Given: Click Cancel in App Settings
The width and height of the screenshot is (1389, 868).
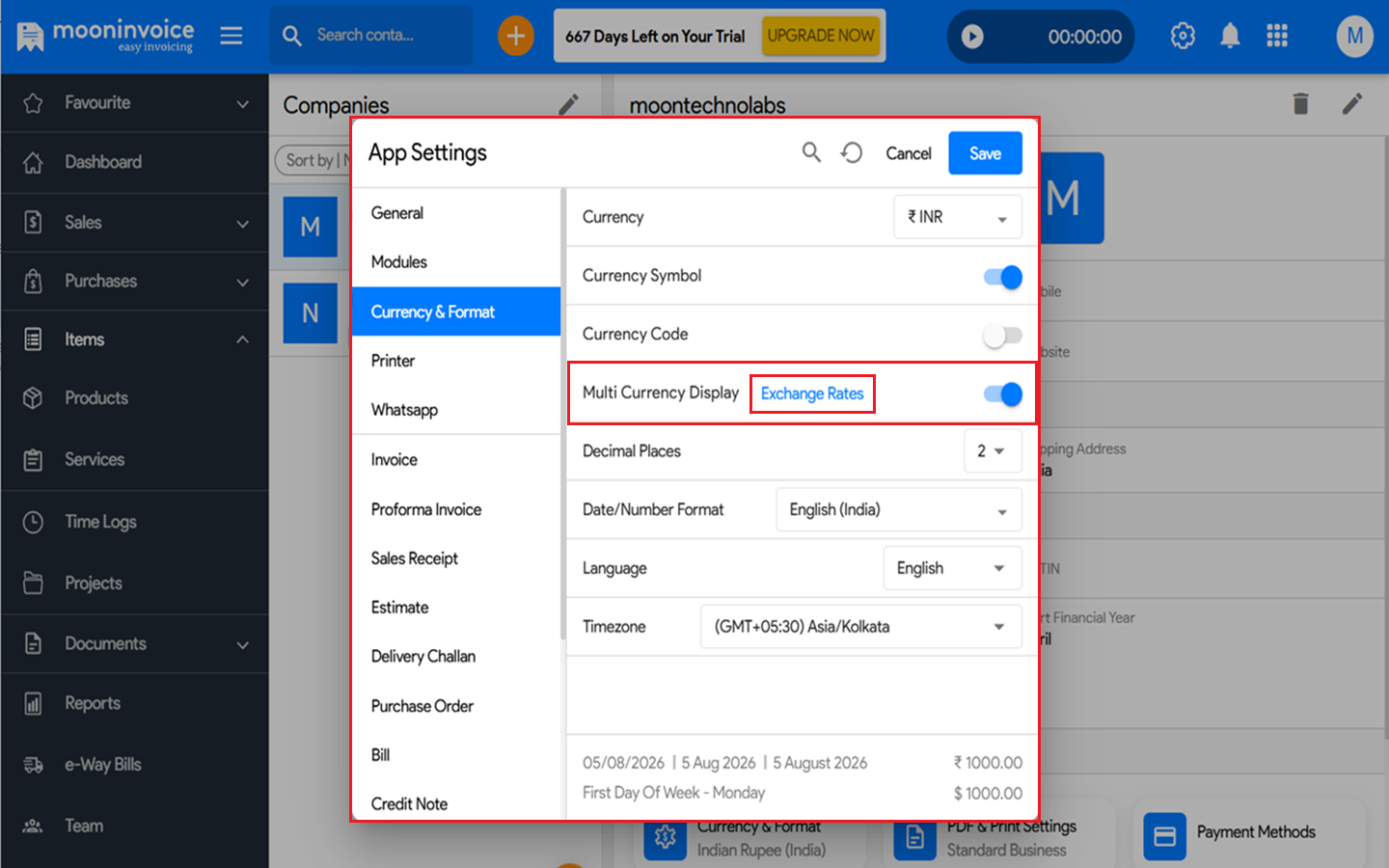Looking at the screenshot, I should tap(909, 153).
